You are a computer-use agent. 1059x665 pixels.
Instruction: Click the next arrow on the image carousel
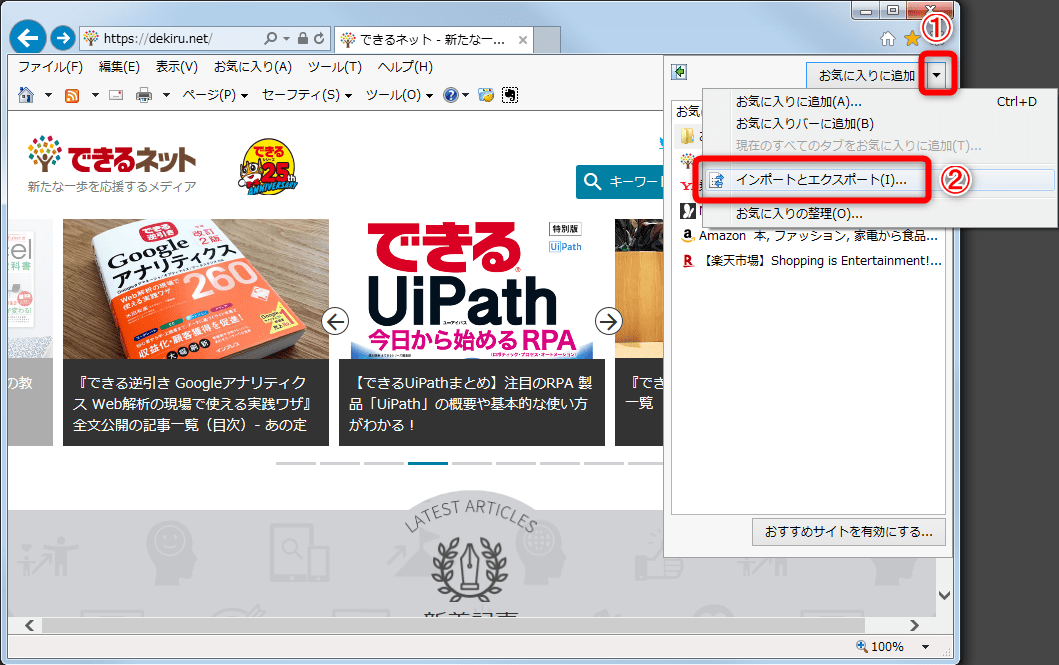pos(608,322)
